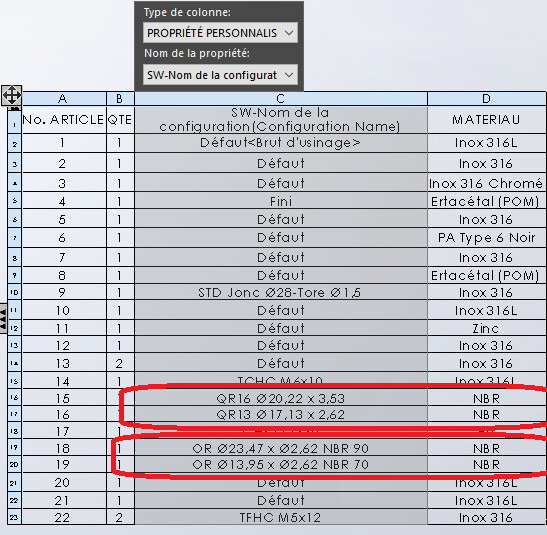Click the QR16 Ø20,22 x 3,53 cell
Image resolution: width=547 pixels, height=535 pixels.
click(x=281, y=398)
